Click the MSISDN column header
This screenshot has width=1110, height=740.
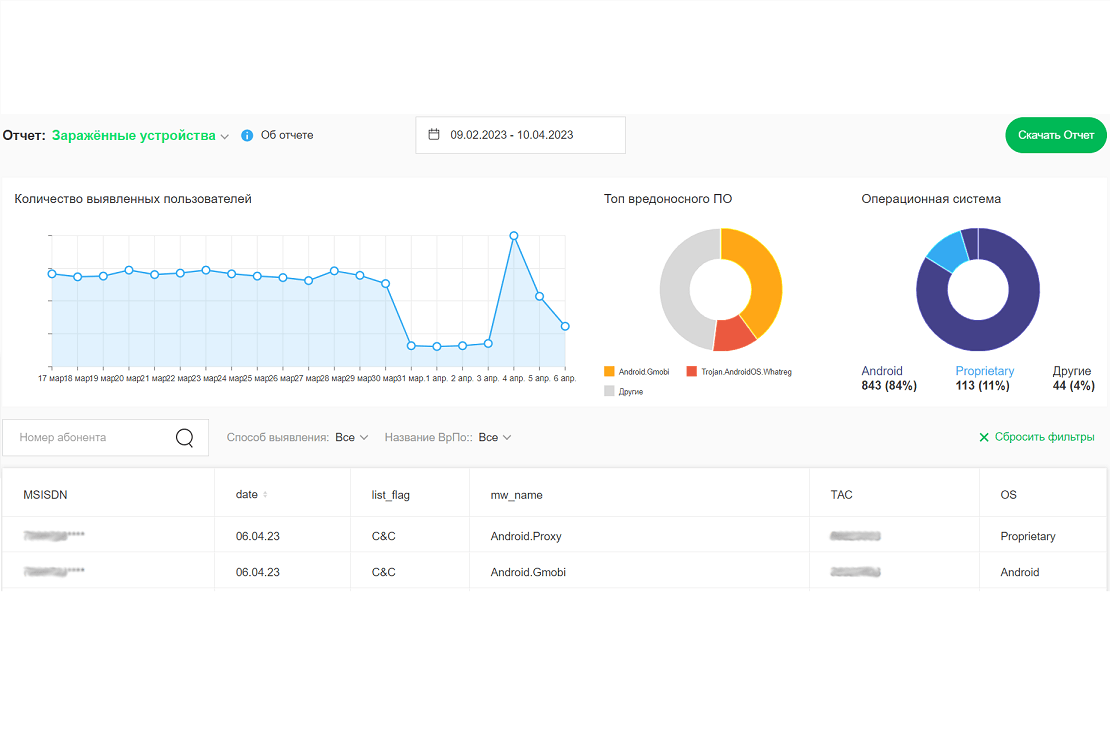[x=45, y=495]
